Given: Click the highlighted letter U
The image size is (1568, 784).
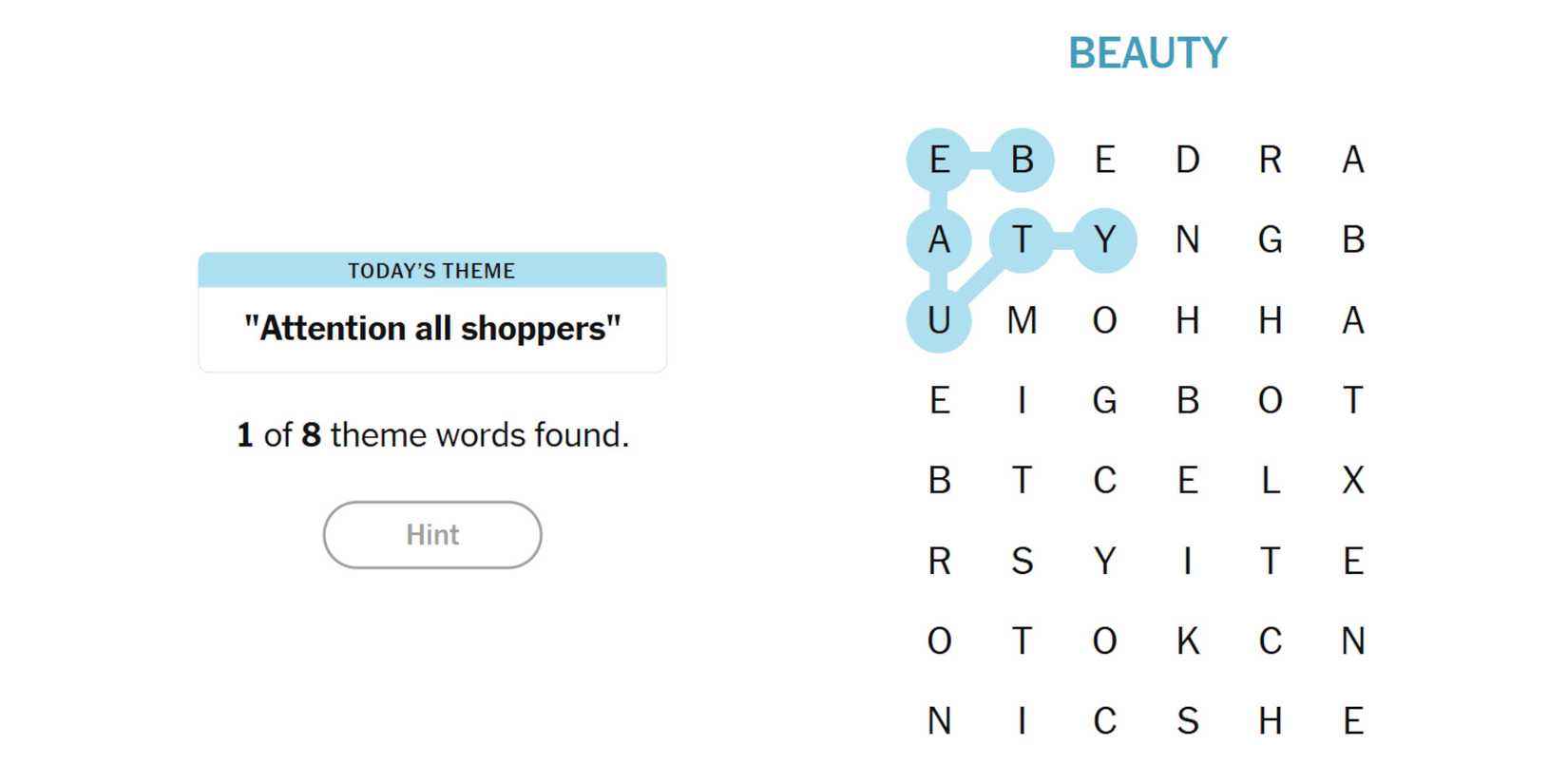Looking at the screenshot, I should (939, 320).
